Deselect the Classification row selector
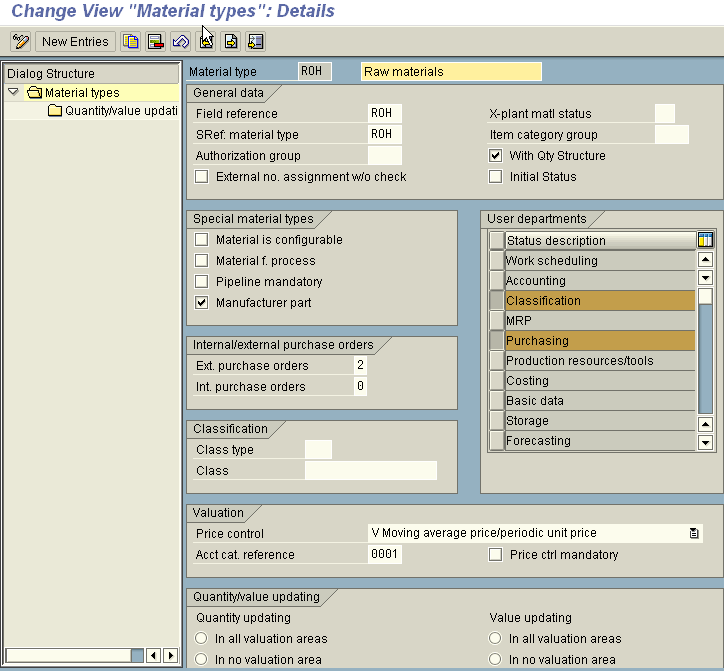 [497, 300]
